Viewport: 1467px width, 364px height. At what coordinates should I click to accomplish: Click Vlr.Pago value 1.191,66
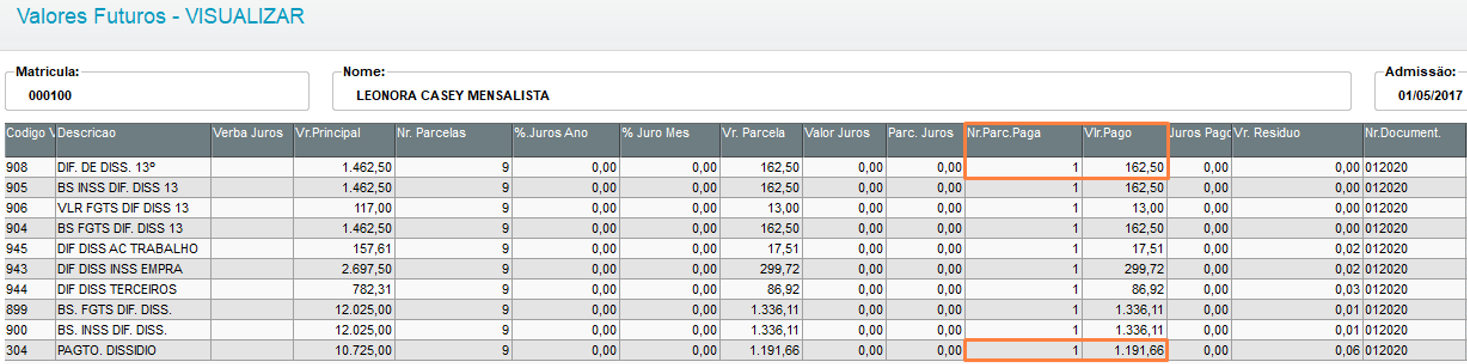click(x=1124, y=351)
